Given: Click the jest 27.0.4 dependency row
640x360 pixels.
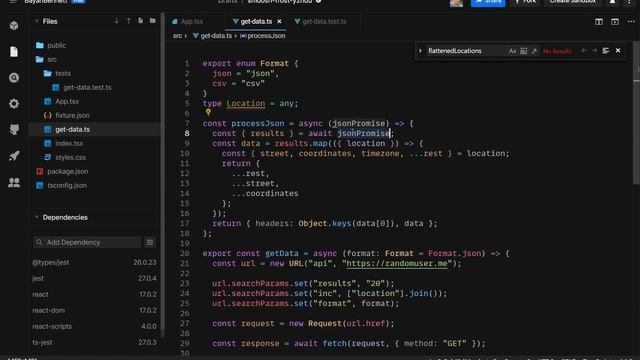Looking at the screenshot, I should click(94, 278).
